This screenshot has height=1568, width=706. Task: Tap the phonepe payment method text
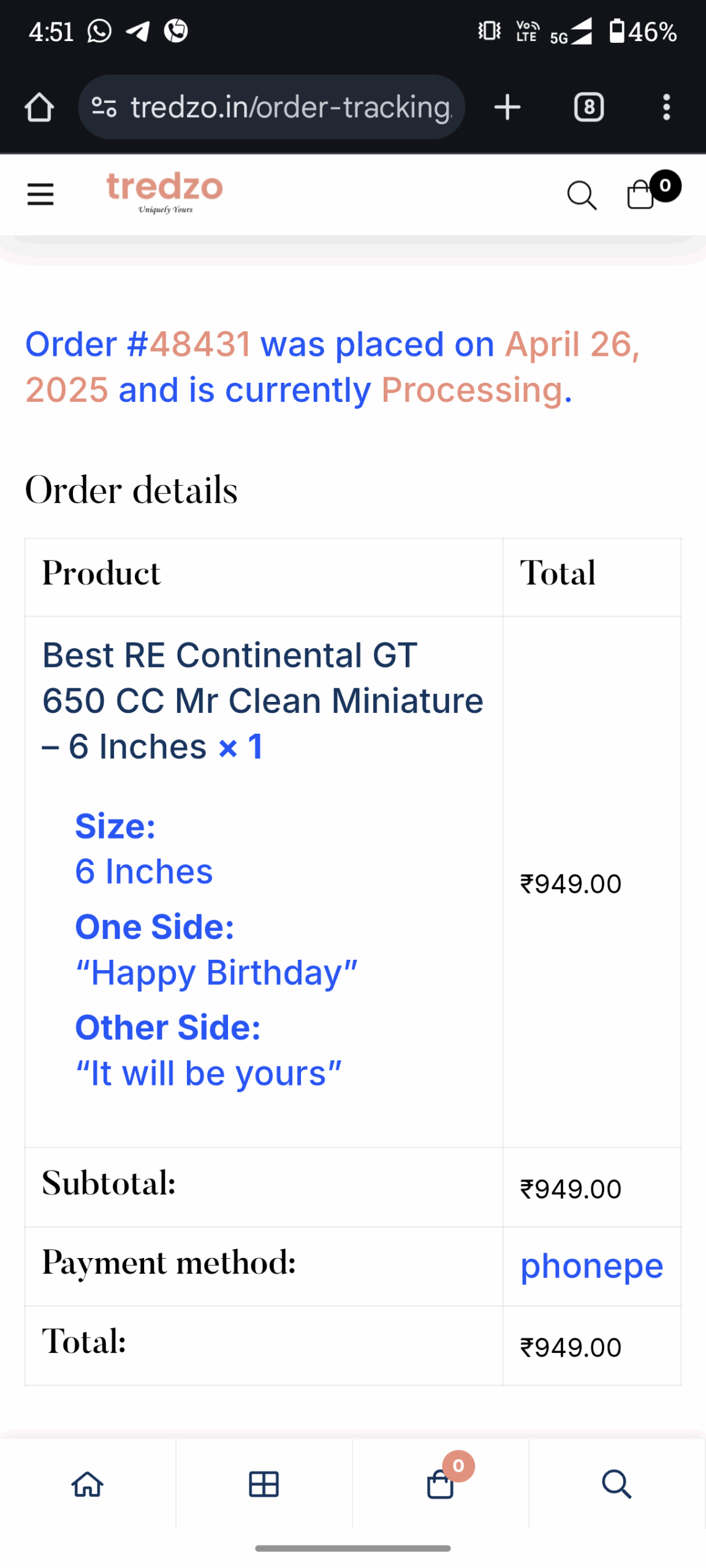[591, 1266]
